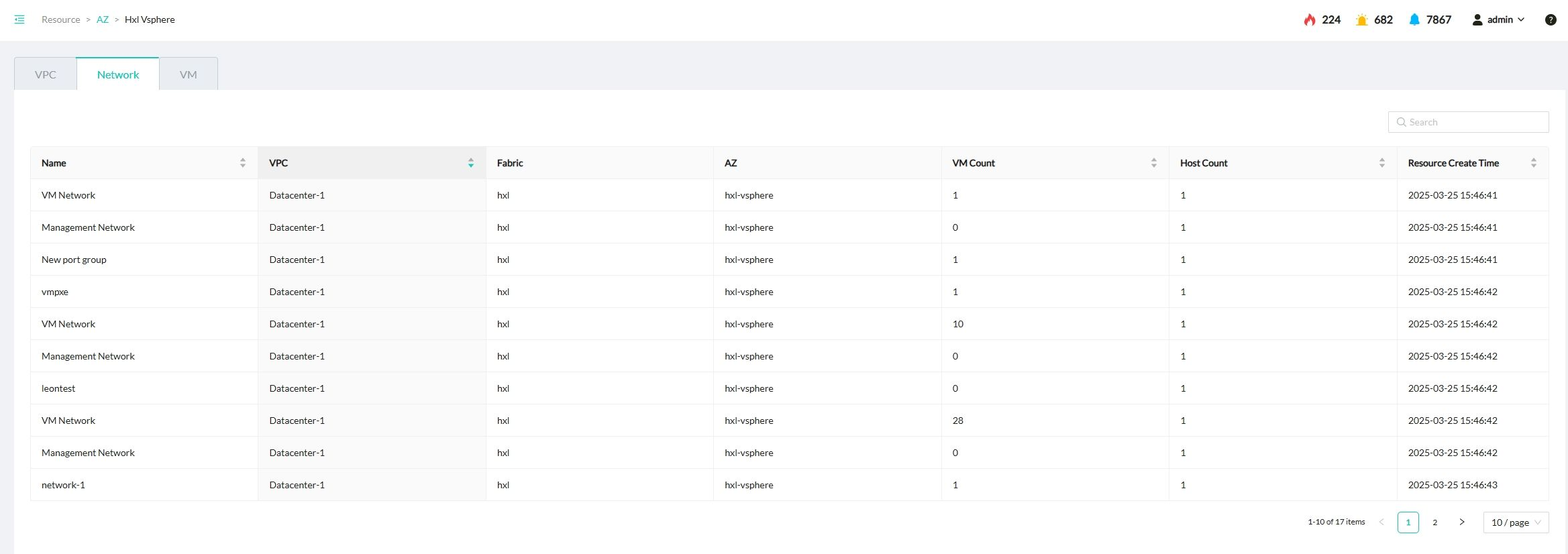Go to pagination page 2

(x=1434, y=522)
